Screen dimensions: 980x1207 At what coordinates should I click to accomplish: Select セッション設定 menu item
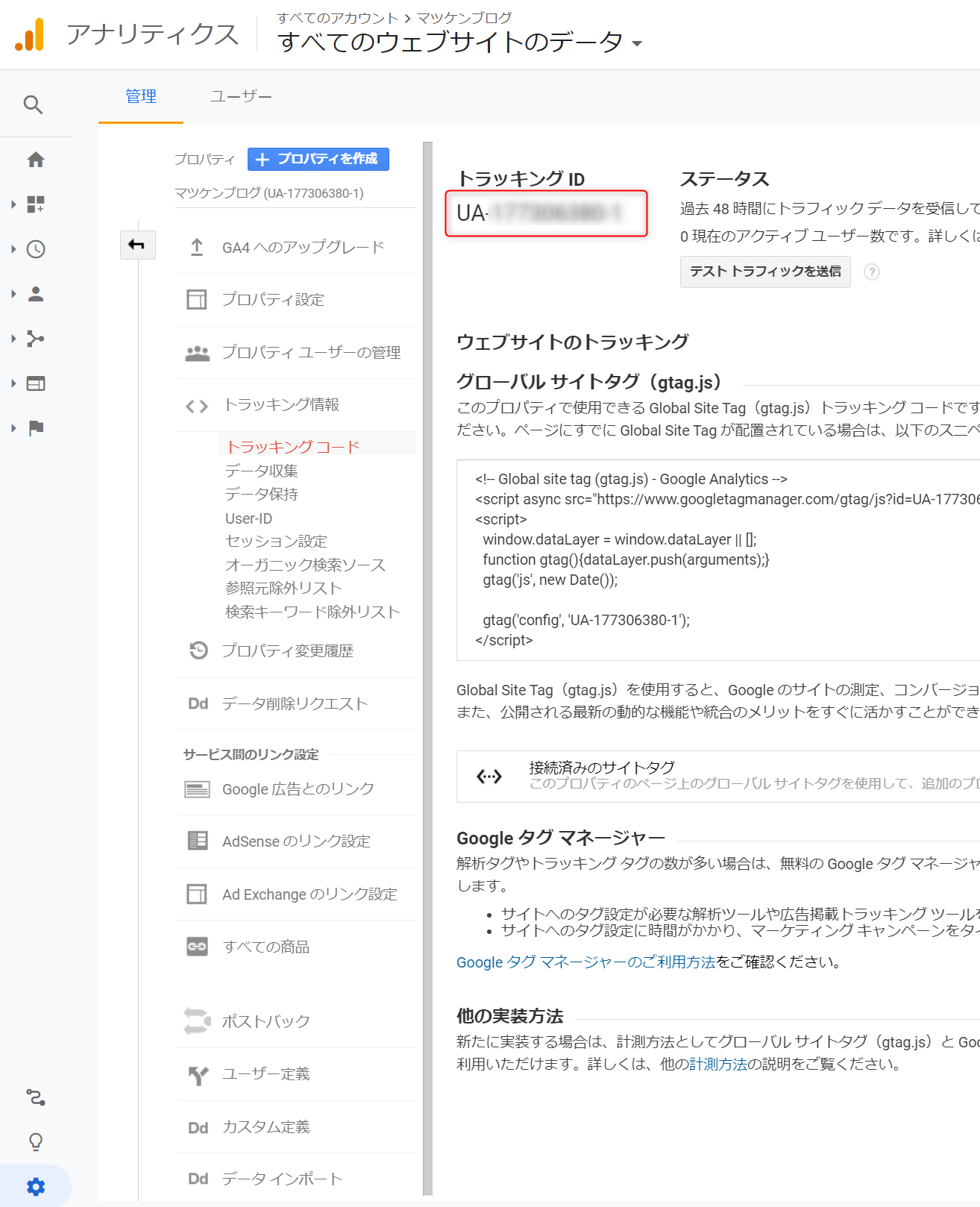[276, 541]
